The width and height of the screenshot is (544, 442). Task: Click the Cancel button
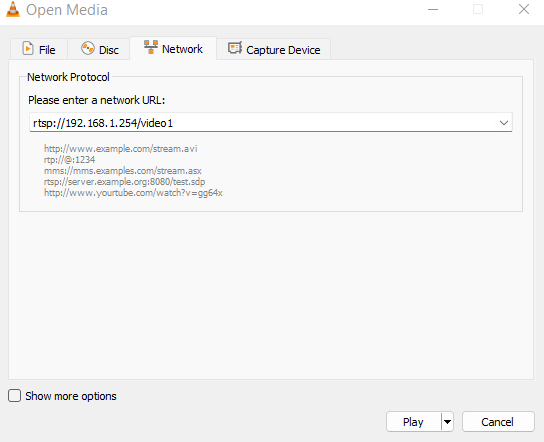(498, 422)
